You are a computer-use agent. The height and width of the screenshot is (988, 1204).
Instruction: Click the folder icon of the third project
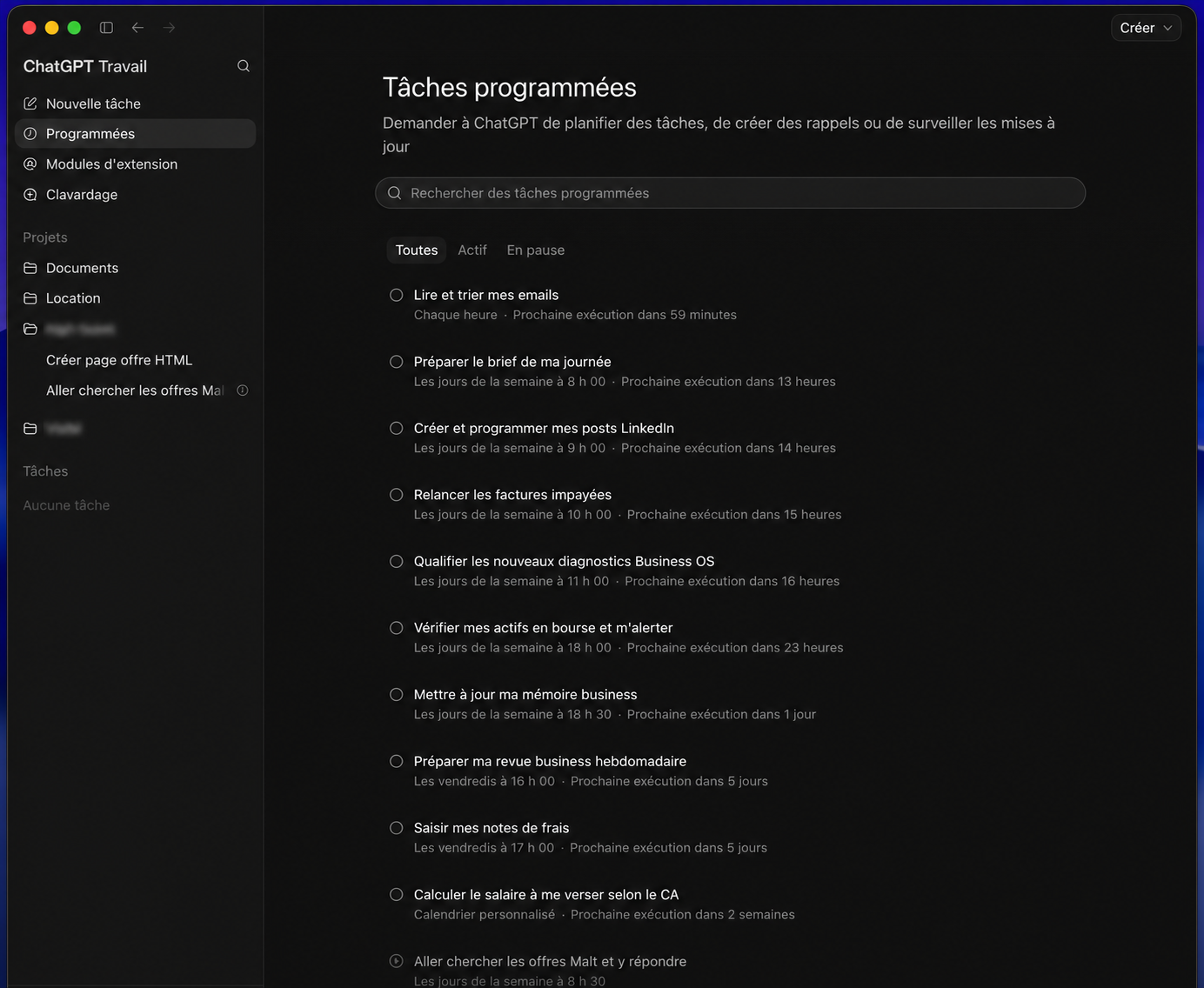point(30,329)
